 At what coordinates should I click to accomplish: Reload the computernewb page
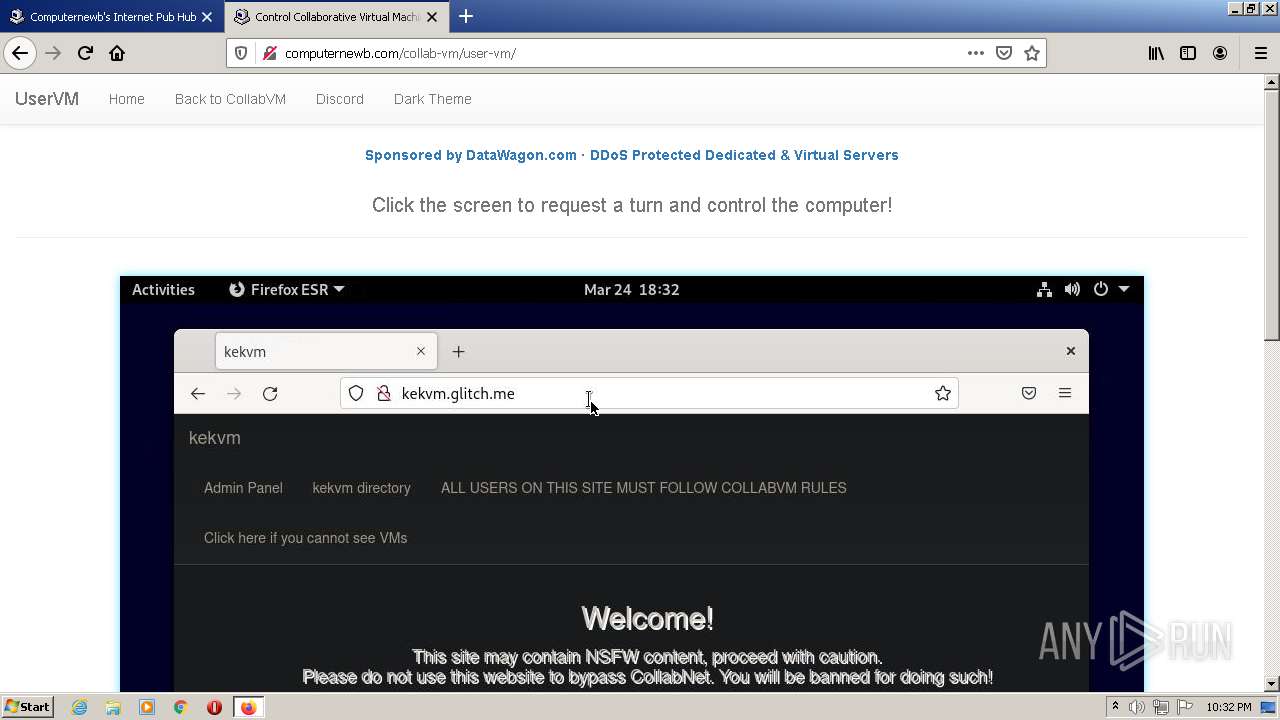point(85,53)
